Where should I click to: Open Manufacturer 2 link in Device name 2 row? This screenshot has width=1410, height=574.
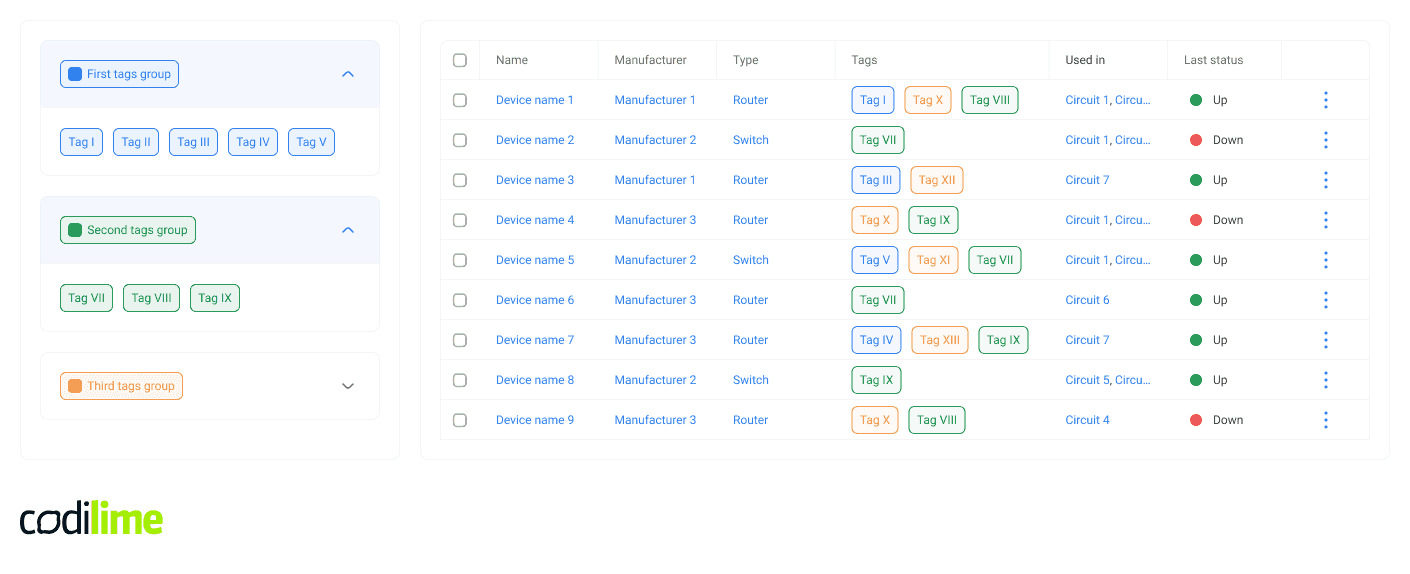click(655, 140)
